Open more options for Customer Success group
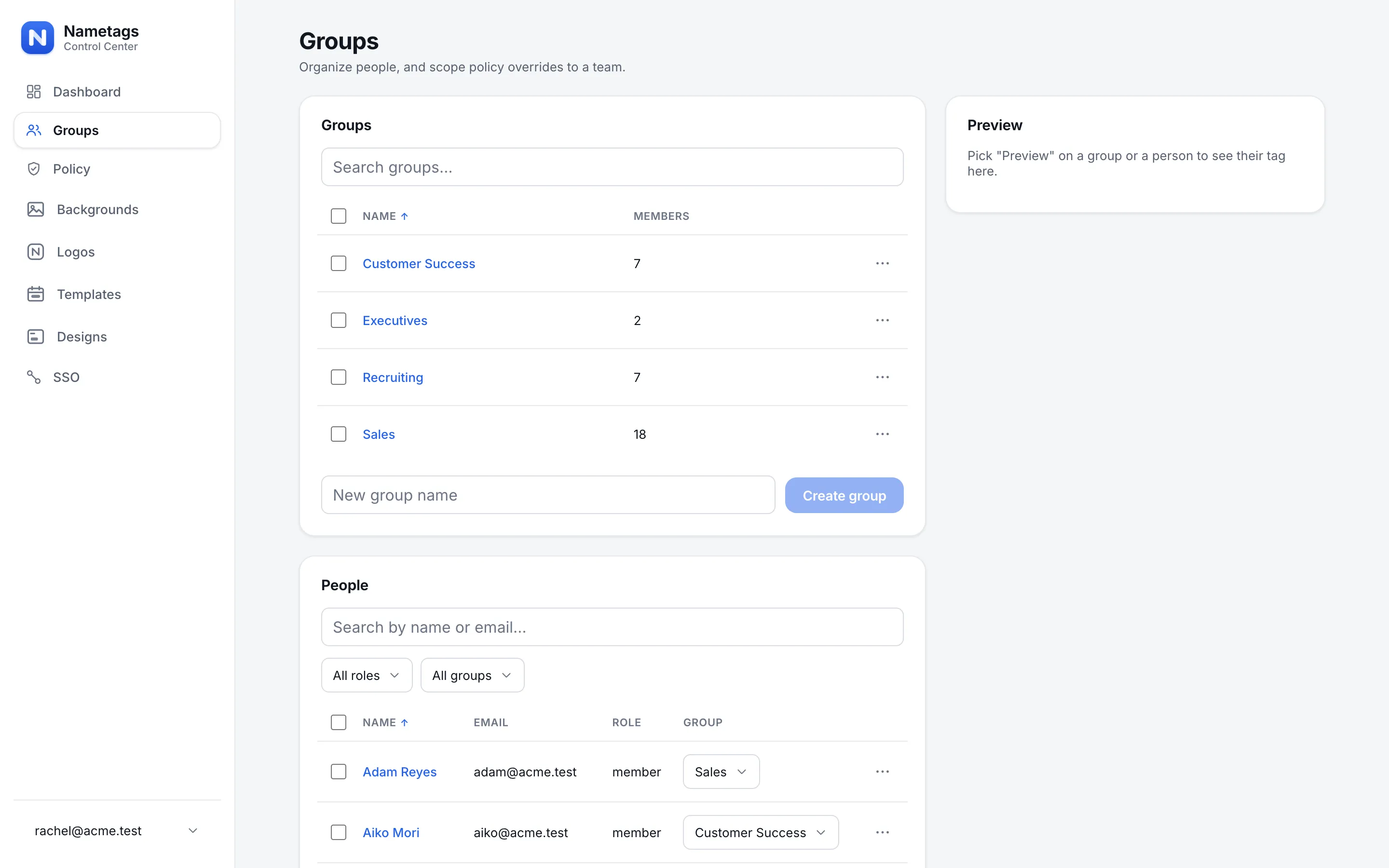Viewport: 1389px width, 868px height. point(882,263)
